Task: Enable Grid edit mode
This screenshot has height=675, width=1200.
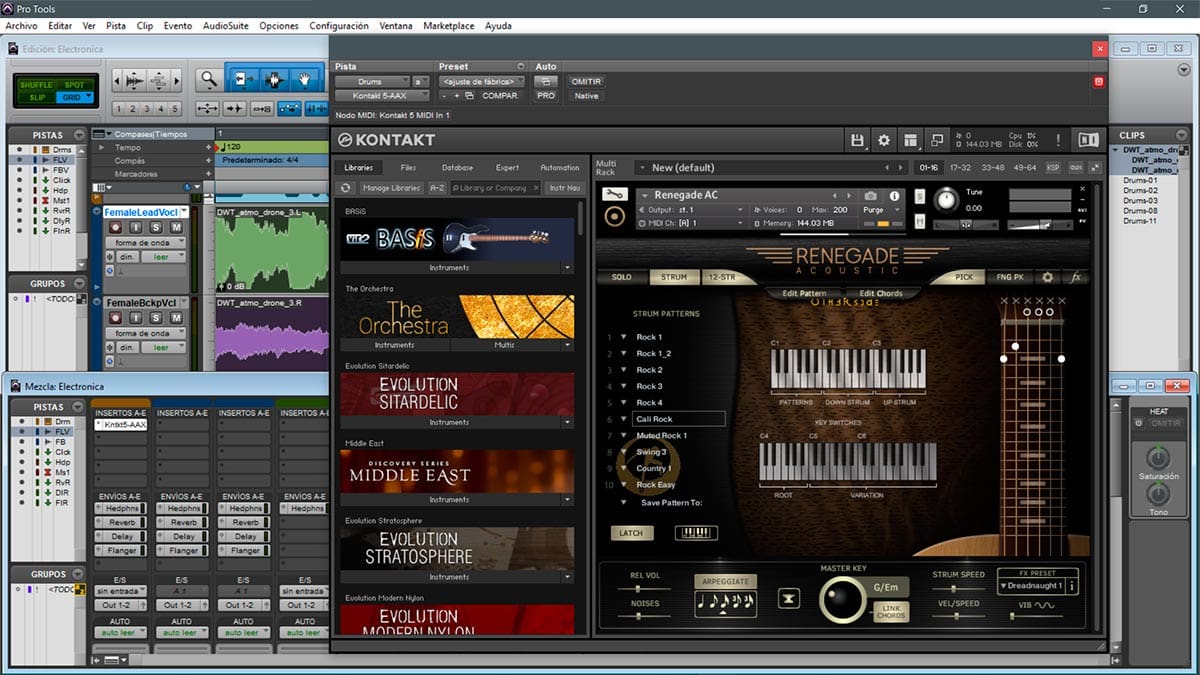Action: tap(74, 97)
